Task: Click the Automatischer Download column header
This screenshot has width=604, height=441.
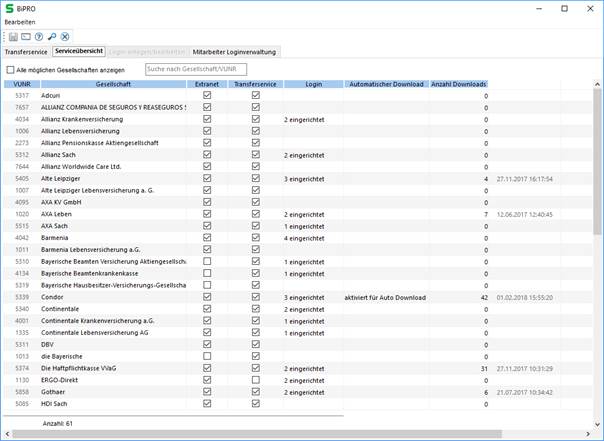Action: pyautogui.click(x=385, y=84)
